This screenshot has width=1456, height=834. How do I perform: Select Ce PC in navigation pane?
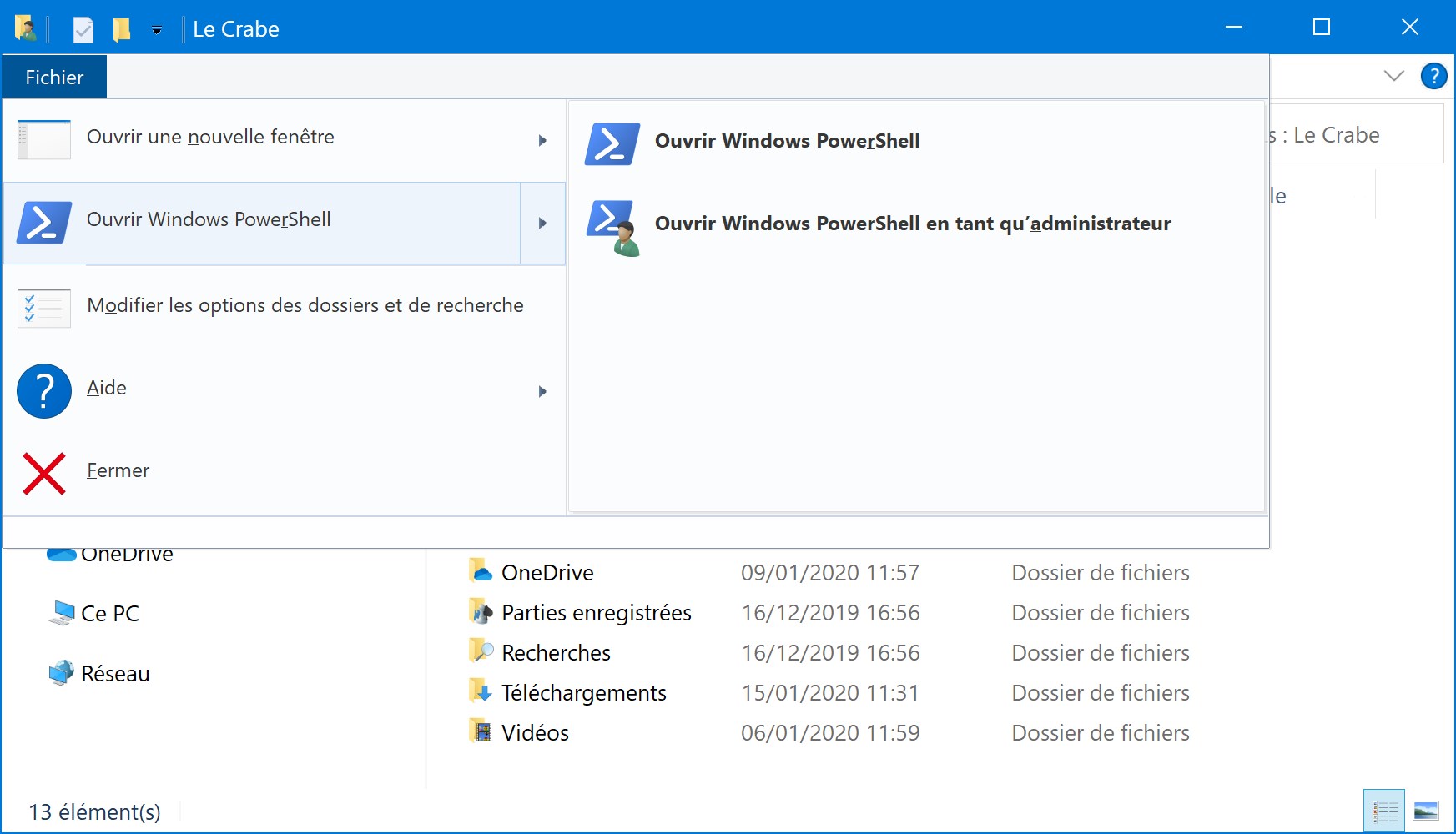[x=110, y=614]
